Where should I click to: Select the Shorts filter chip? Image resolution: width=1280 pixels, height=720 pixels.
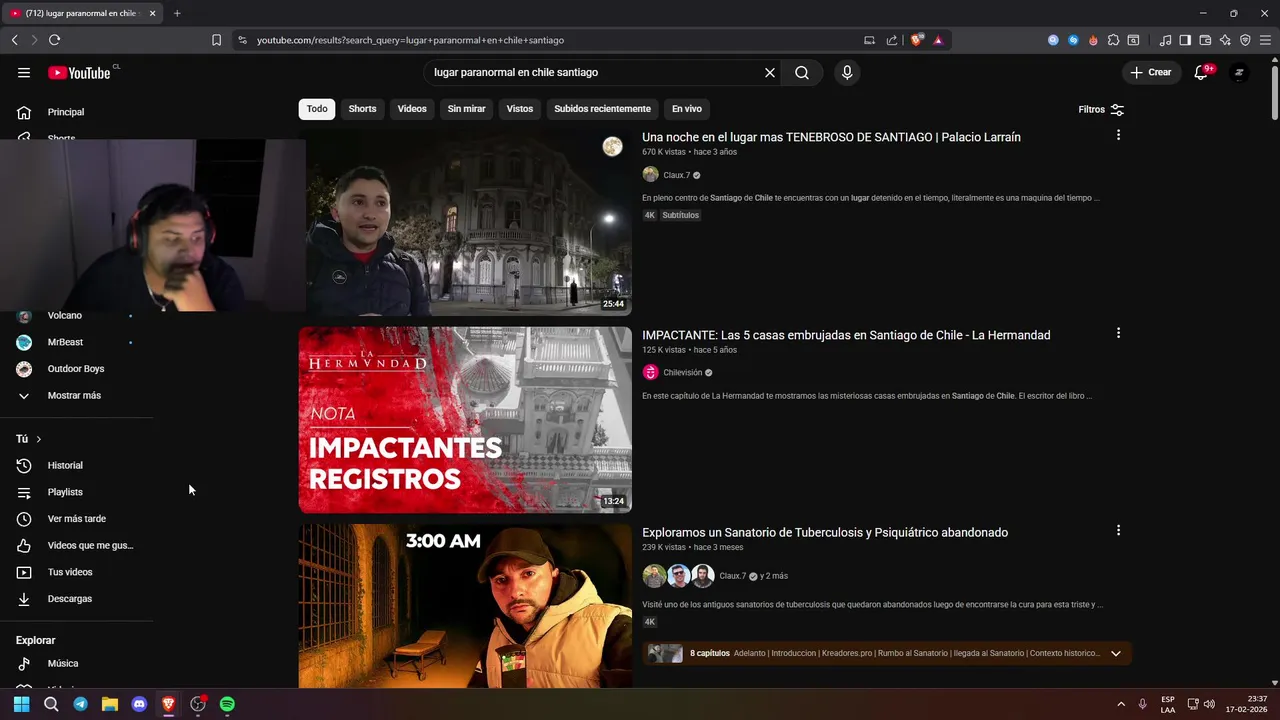pos(362,109)
